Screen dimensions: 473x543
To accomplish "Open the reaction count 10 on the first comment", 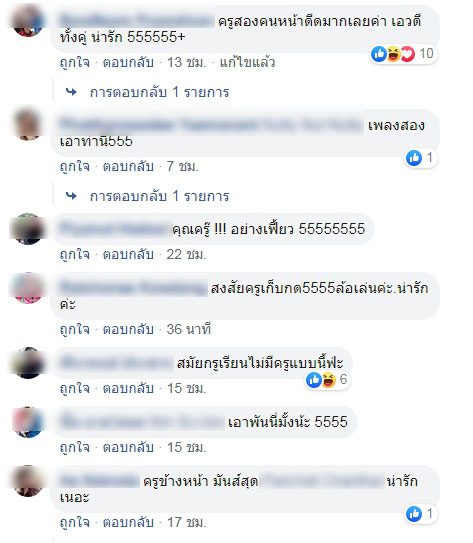I will (x=426, y=54).
